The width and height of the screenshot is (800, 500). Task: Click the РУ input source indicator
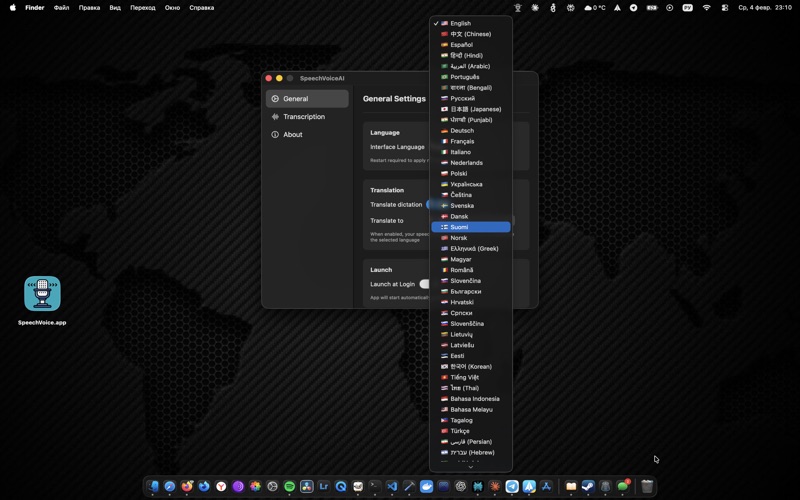pos(687,8)
